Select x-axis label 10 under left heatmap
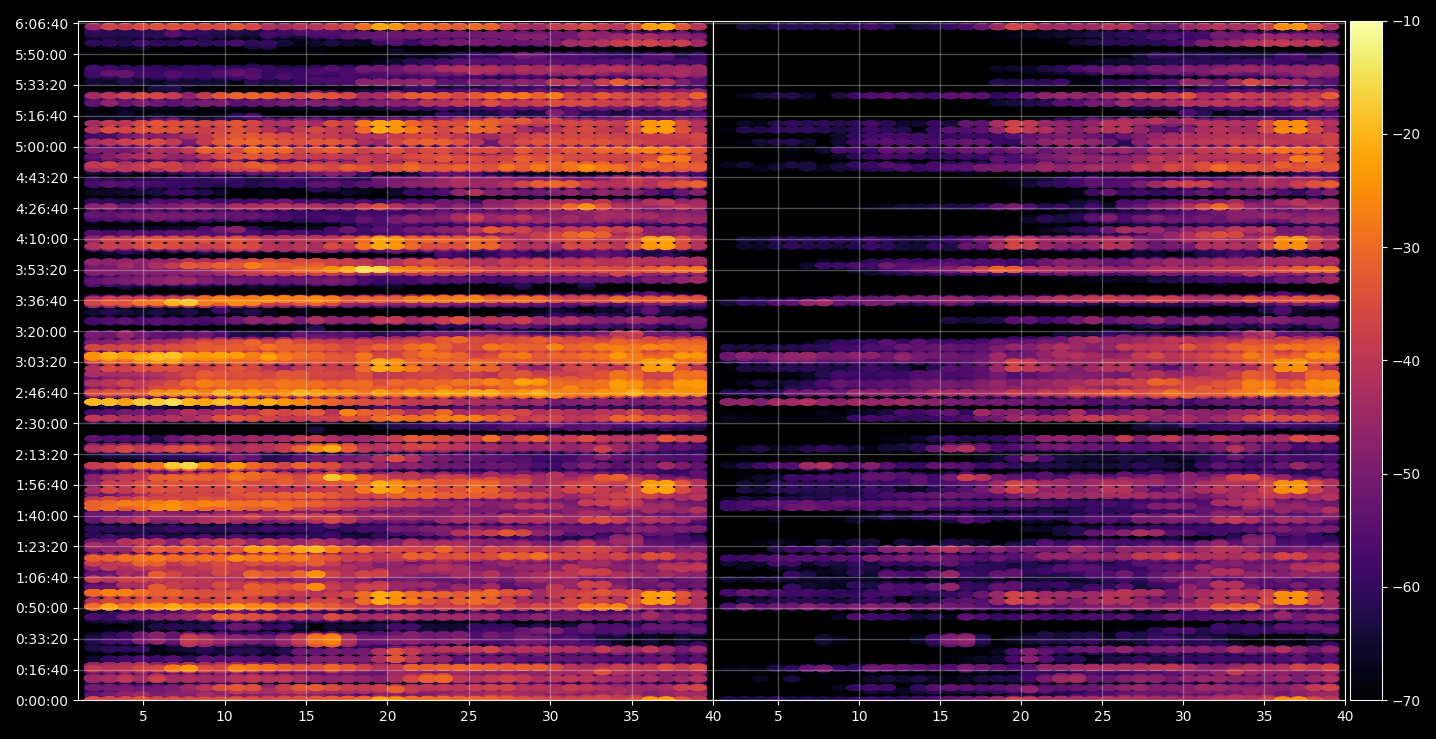 (x=224, y=716)
